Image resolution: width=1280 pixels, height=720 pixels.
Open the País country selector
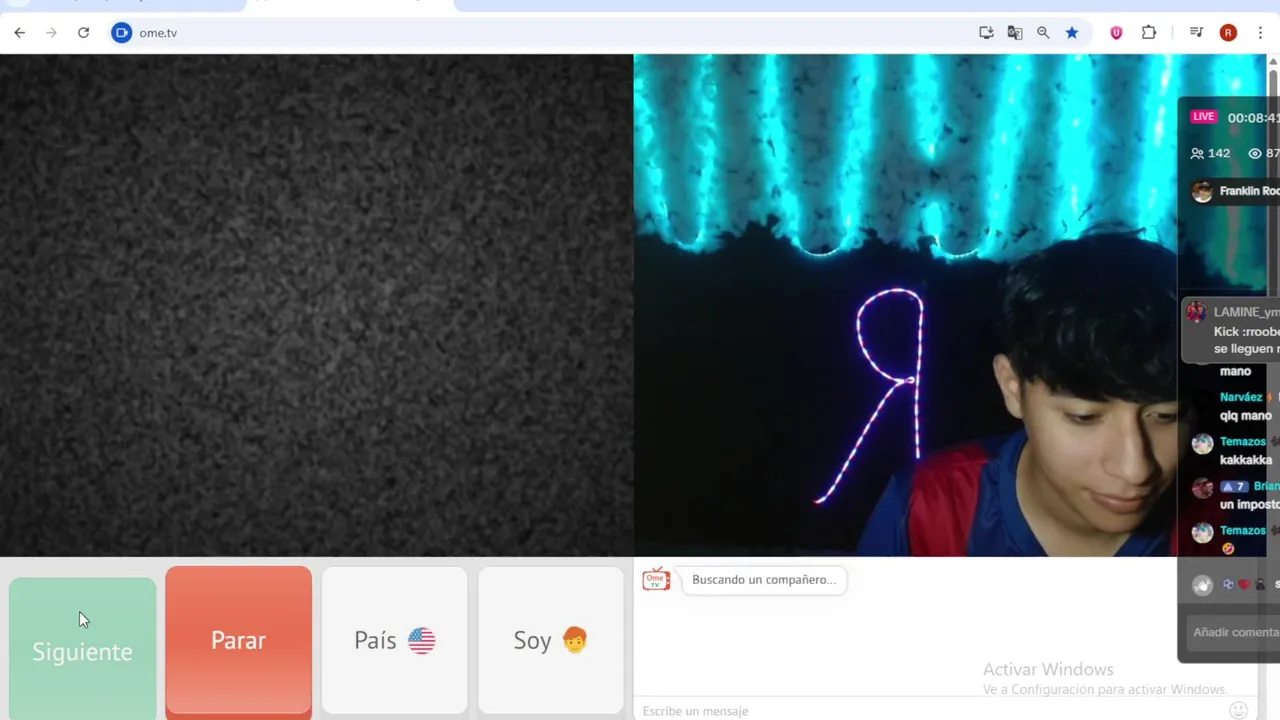394,641
